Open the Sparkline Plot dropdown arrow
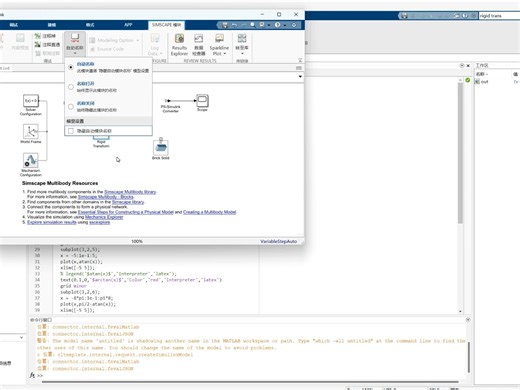The image size is (520, 390). [225, 54]
